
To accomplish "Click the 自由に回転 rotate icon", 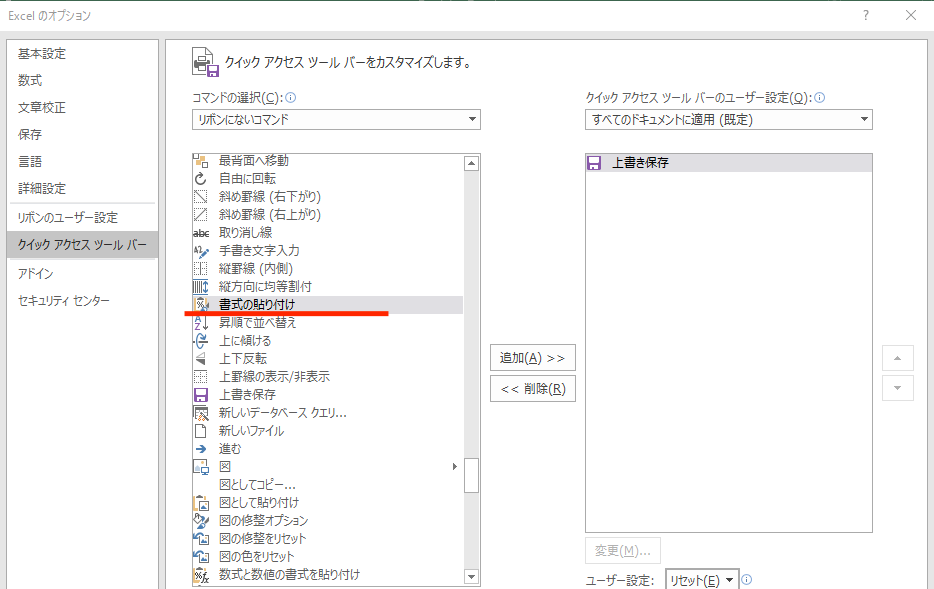I will pyautogui.click(x=201, y=179).
